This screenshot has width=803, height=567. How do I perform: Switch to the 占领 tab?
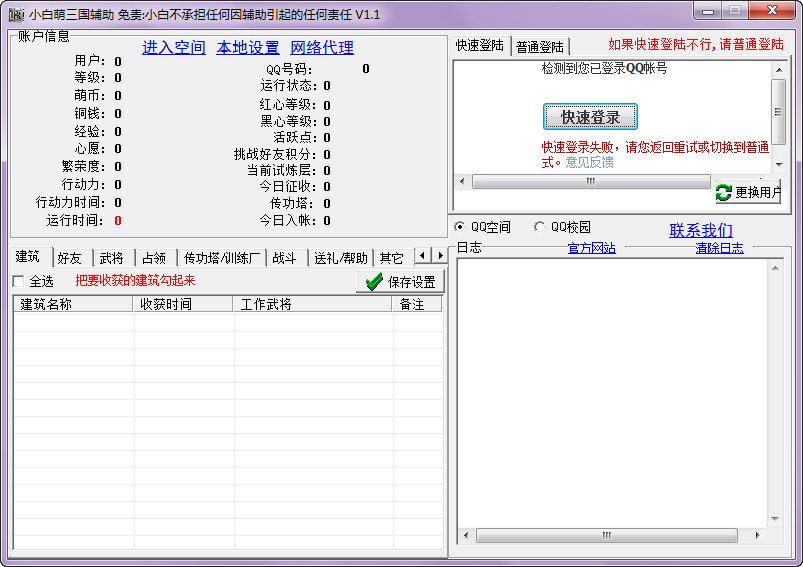154,258
